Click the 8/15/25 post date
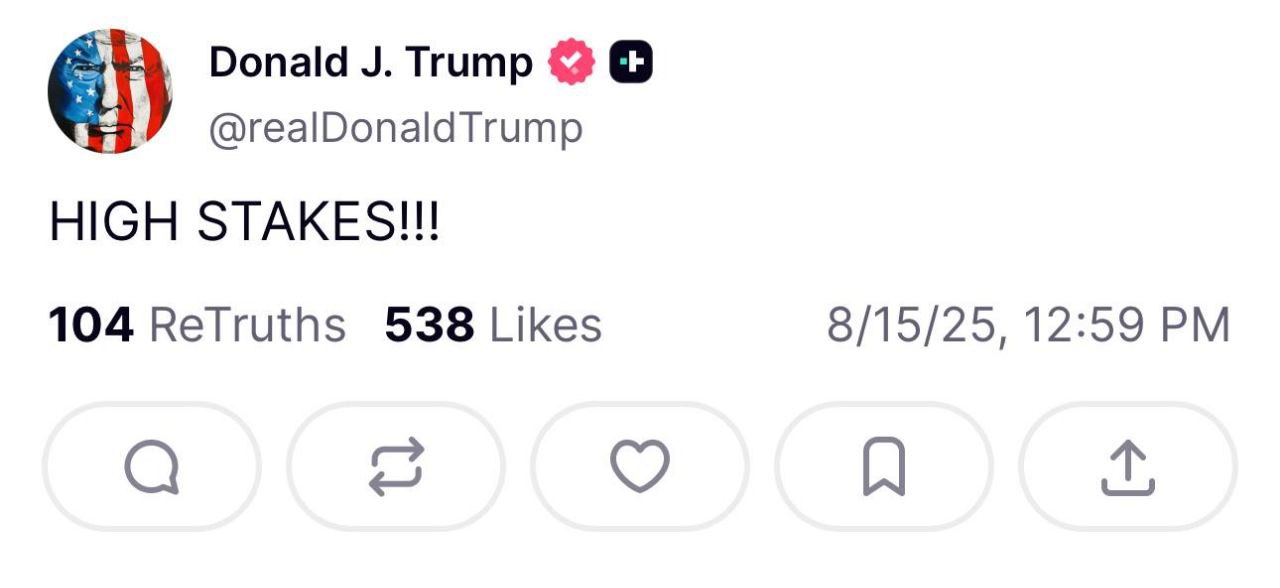 point(914,325)
